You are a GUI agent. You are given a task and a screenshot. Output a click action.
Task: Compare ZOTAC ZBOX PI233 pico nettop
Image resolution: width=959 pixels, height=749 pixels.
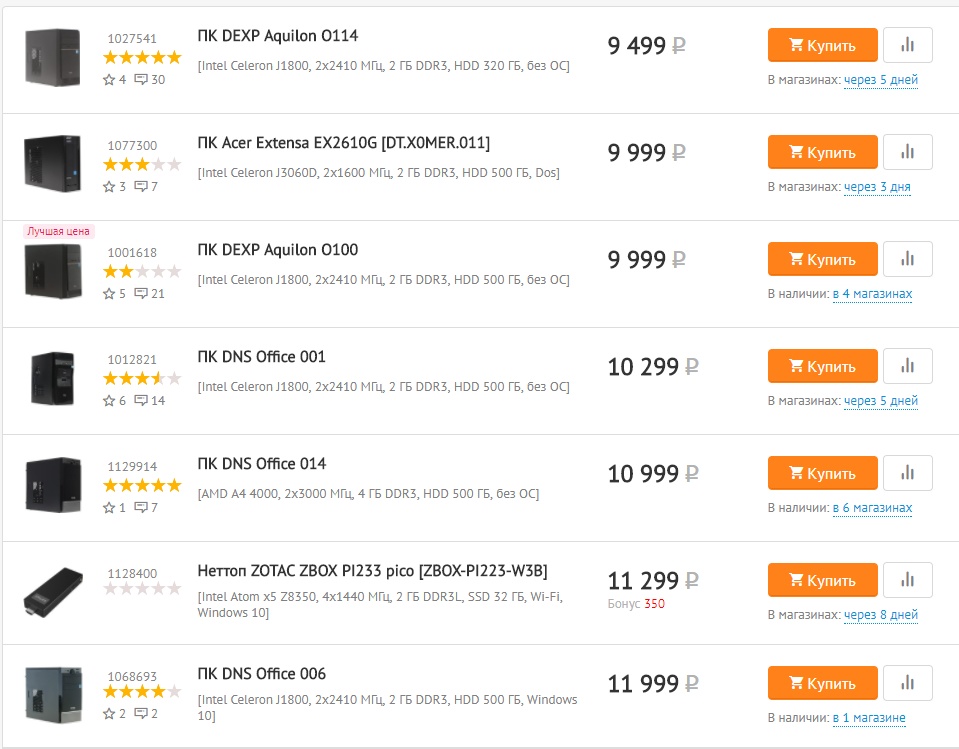(x=908, y=580)
